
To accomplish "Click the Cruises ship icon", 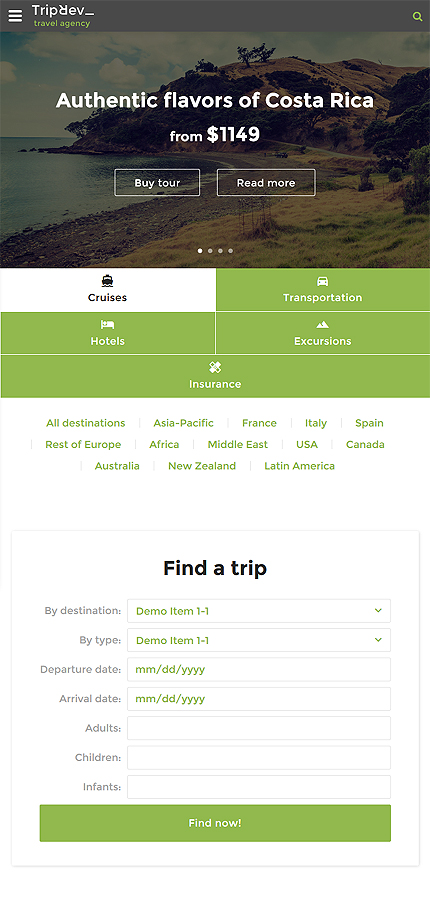I will (107, 281).
